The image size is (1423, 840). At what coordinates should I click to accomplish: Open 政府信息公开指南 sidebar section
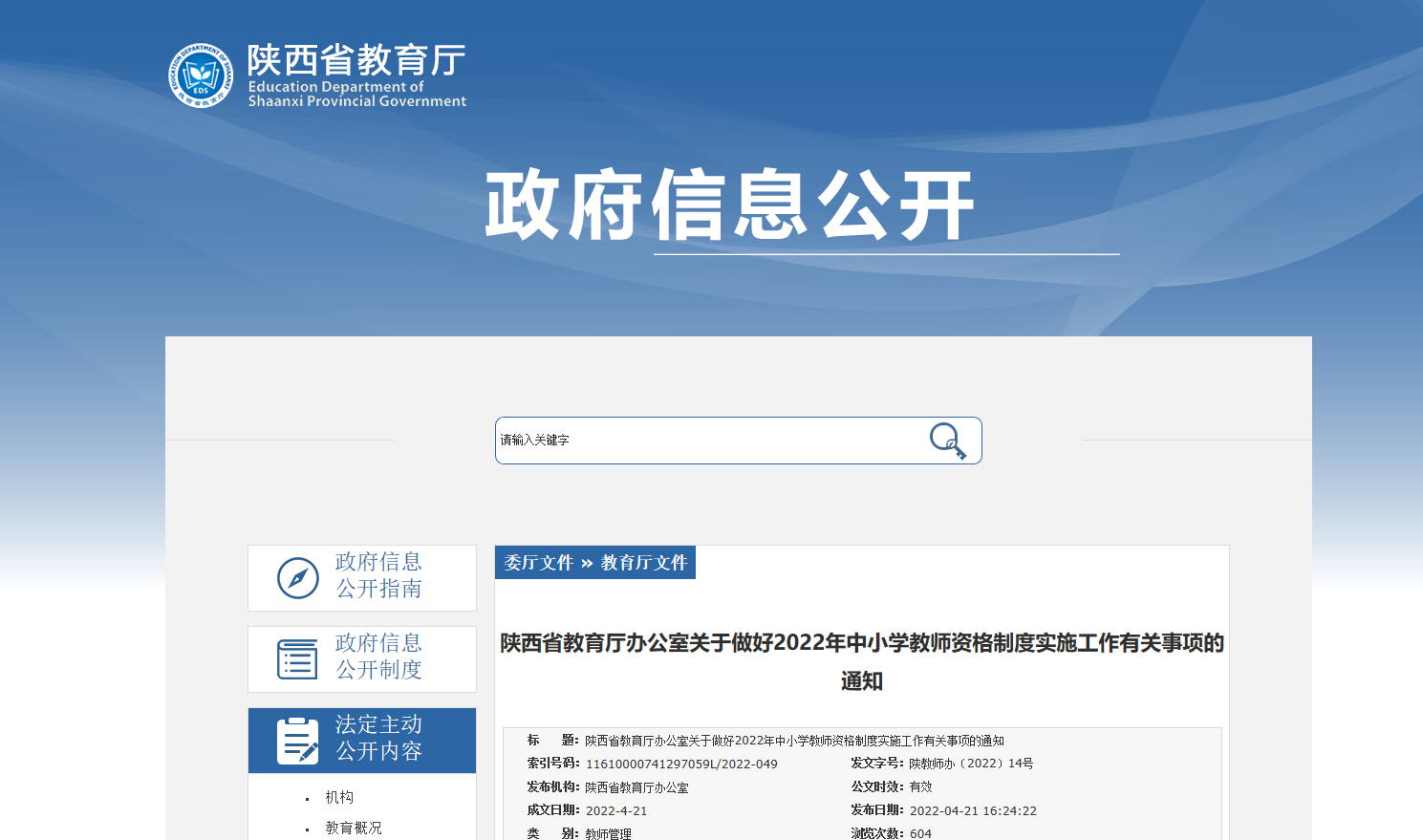(378, 575)
